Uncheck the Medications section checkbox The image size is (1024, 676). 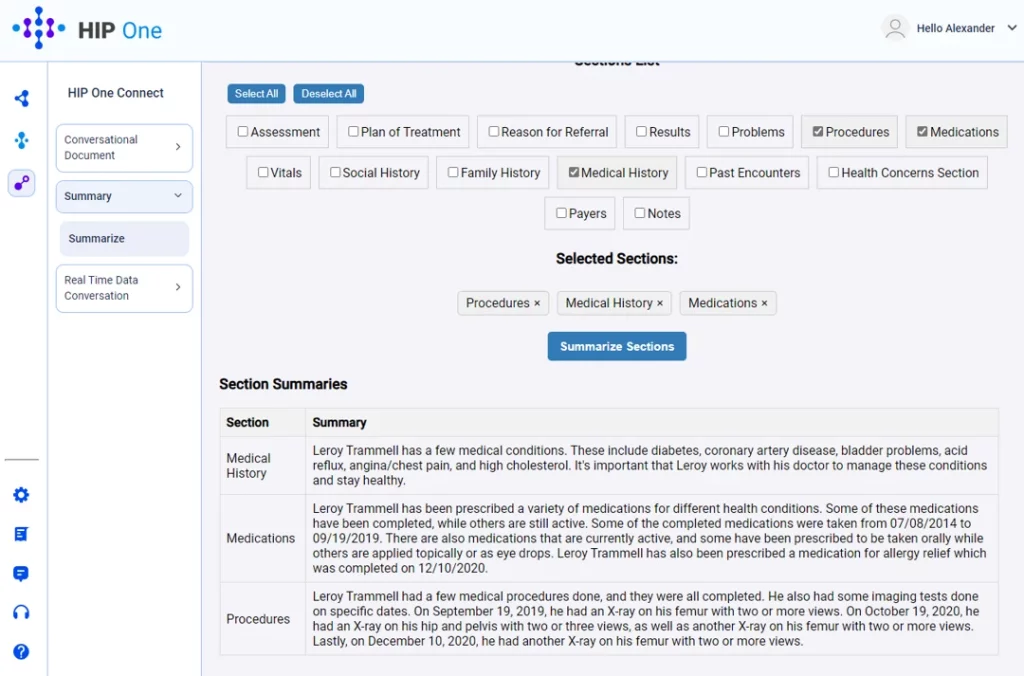922,132
